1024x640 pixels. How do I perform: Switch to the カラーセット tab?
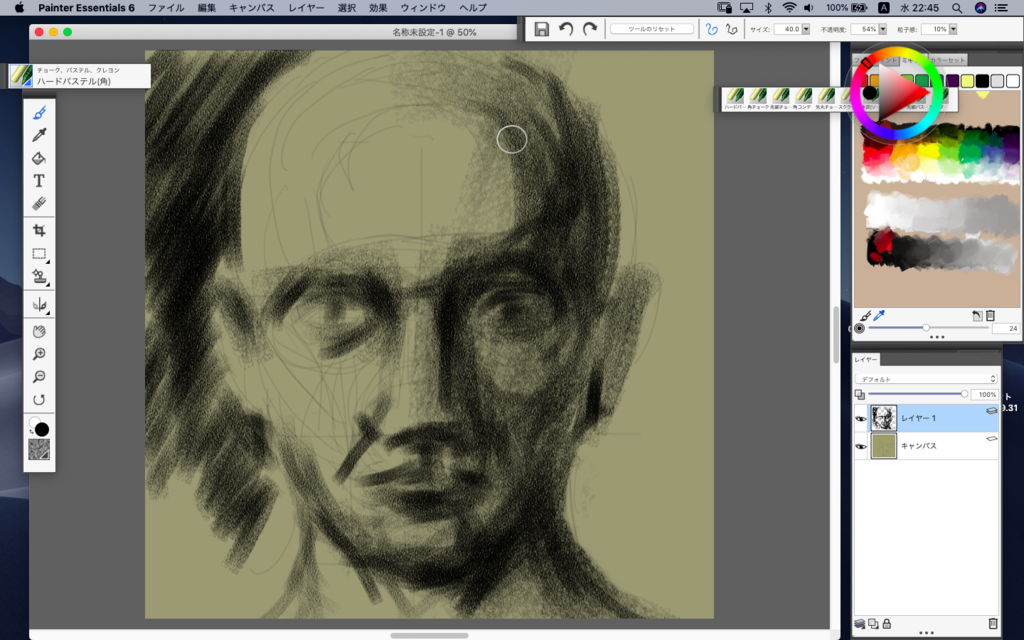click(x=947, y=60)
